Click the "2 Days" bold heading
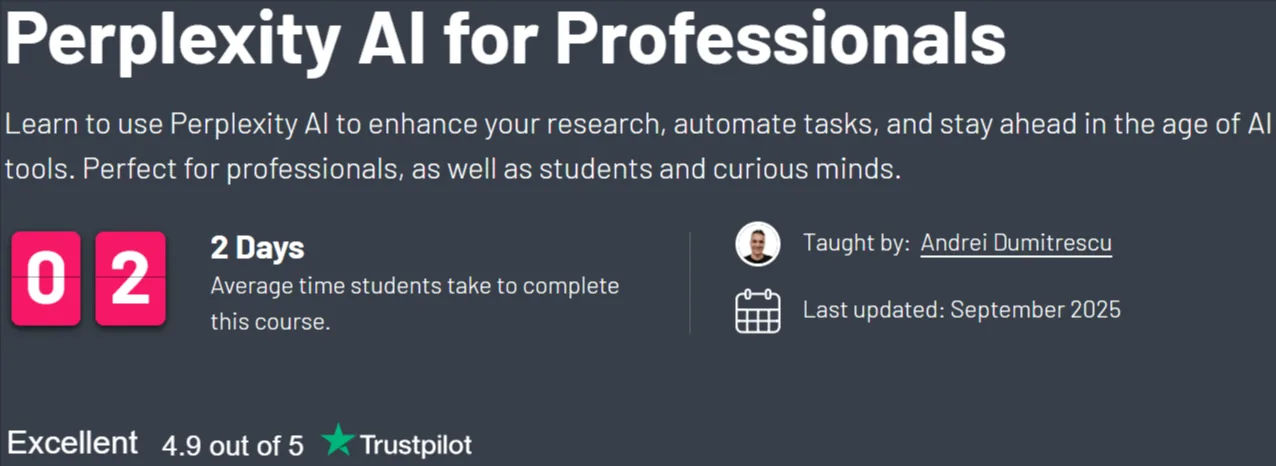 [x=257, y=248]
